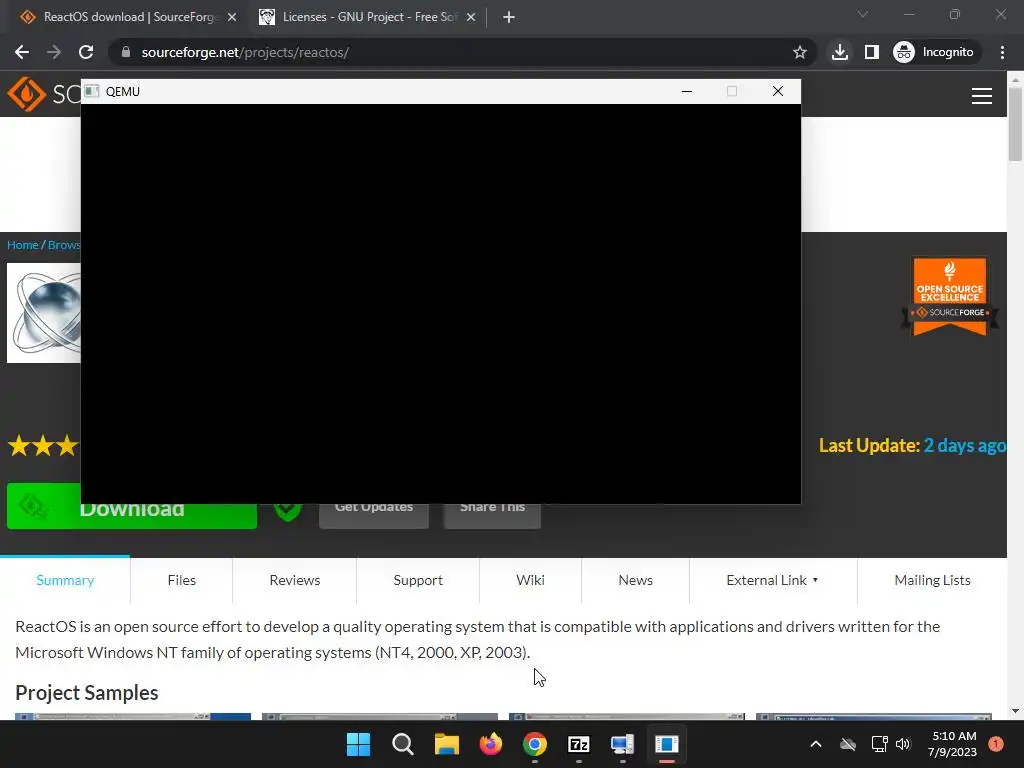Open the 2 days ago update link
This screenshot has height=768, width=1024.
pos(965,445)
